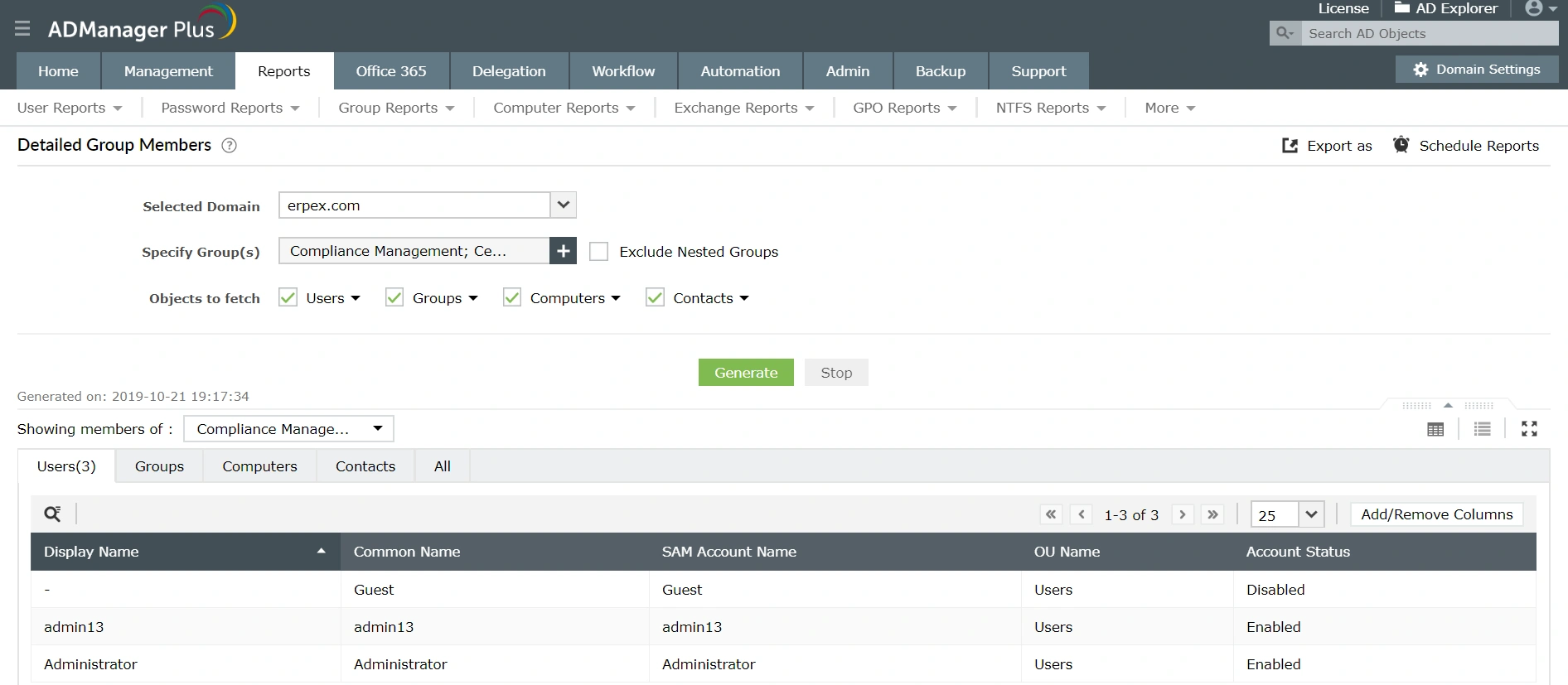Open the user account profile icon
This screenshot has width=1568, height=685.
click(x=1534, y=8)
